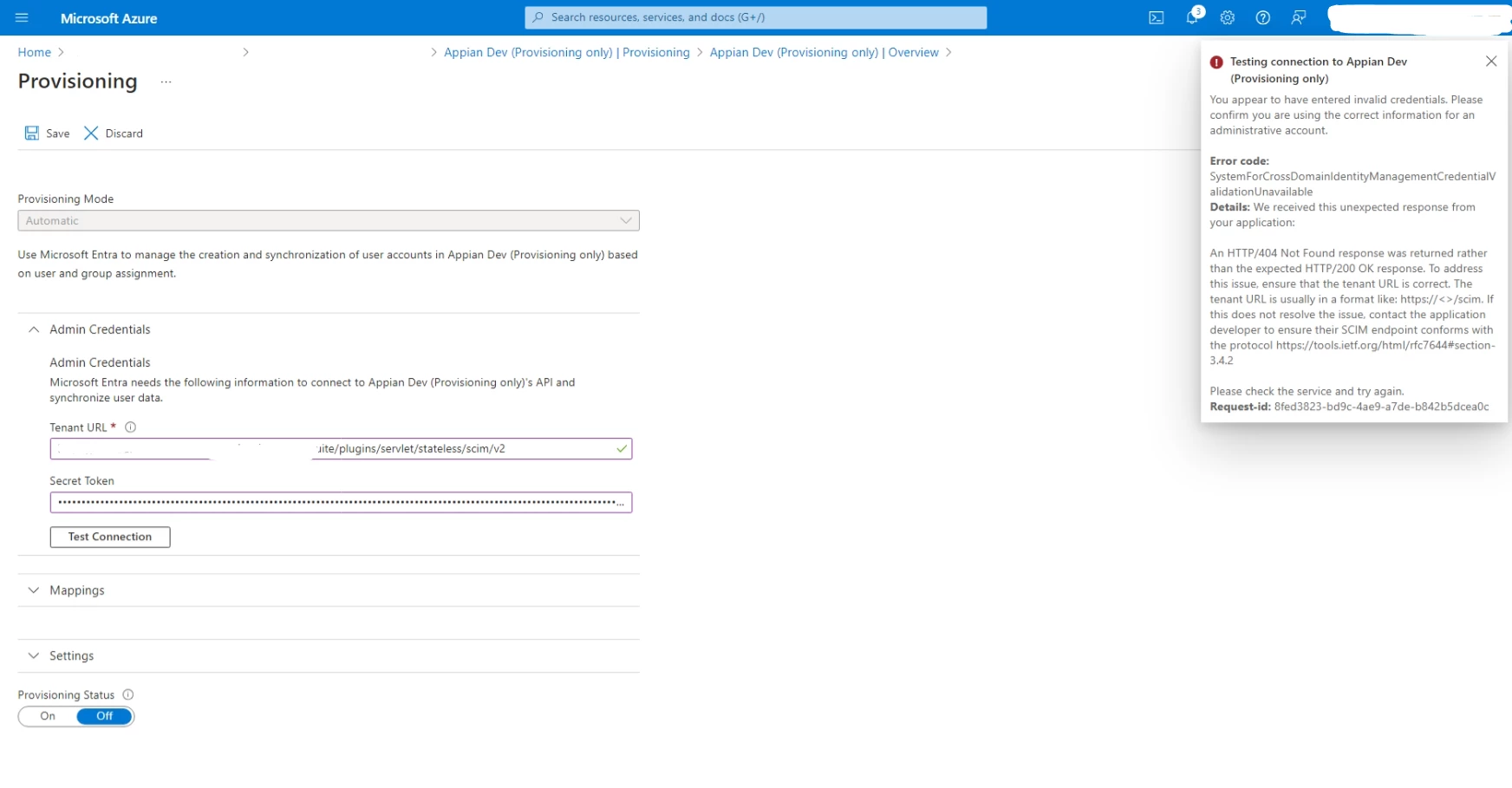The width and height of the screenshot is (1512, 788).
Task: Show Provisioning Status info icon
Action: tap(128, 695)
